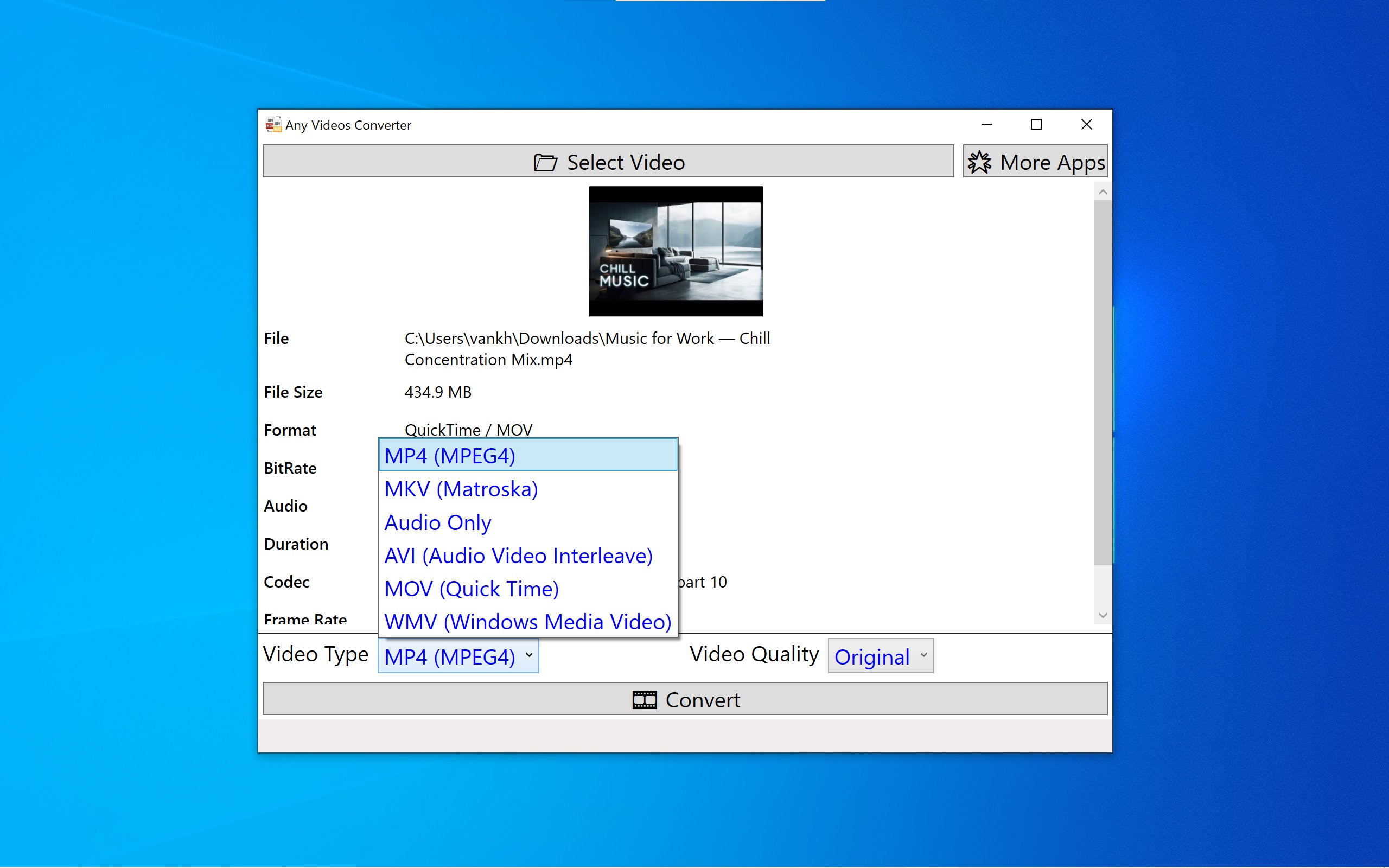Click the folder icon on Select Video
This screenshot has width=1389, height=868.
tap(545, 162)
